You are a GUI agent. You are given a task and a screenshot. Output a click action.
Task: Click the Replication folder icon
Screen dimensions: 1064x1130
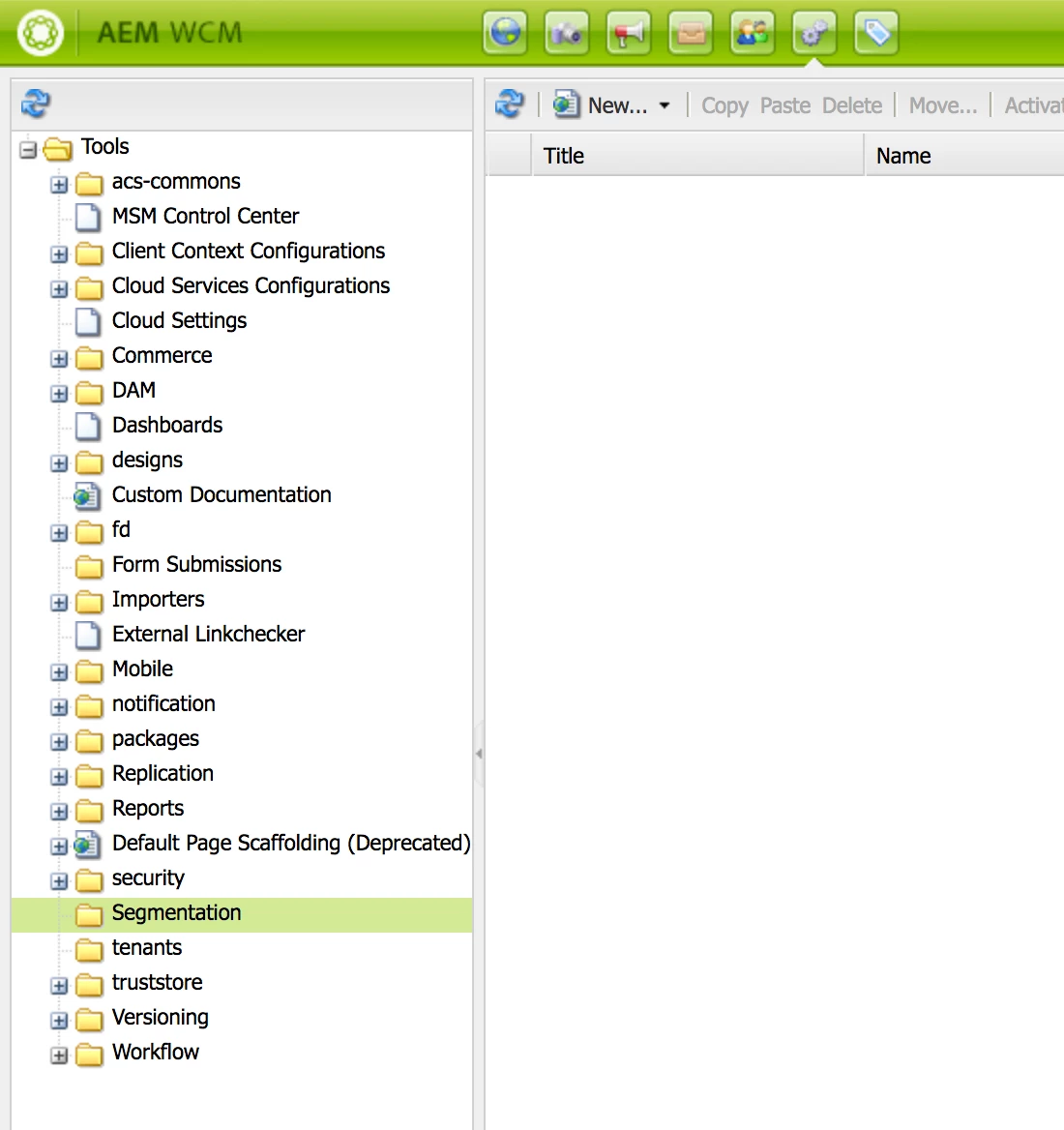[x=89, y=775]
